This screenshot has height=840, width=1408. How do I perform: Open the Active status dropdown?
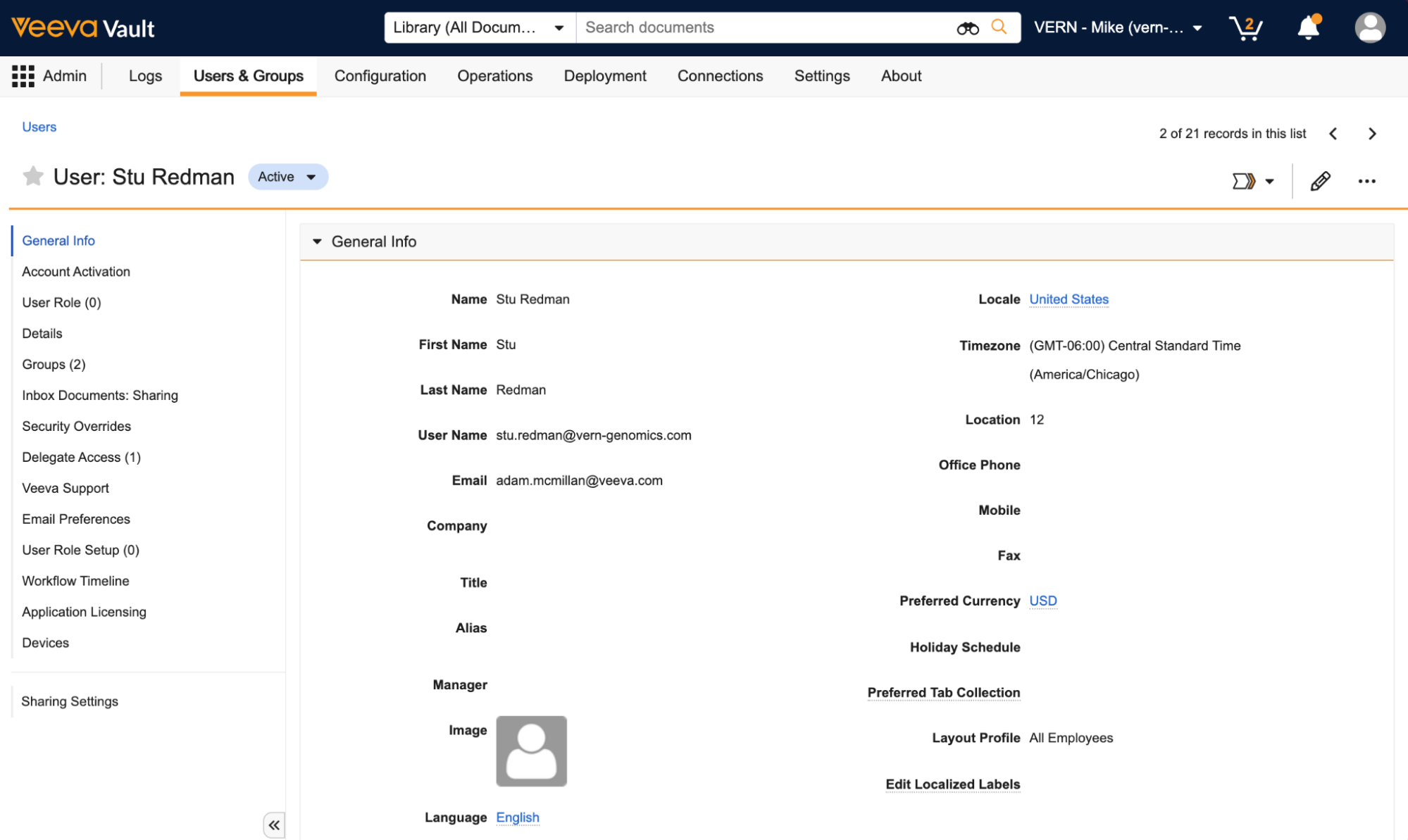[x=287, y=177]
